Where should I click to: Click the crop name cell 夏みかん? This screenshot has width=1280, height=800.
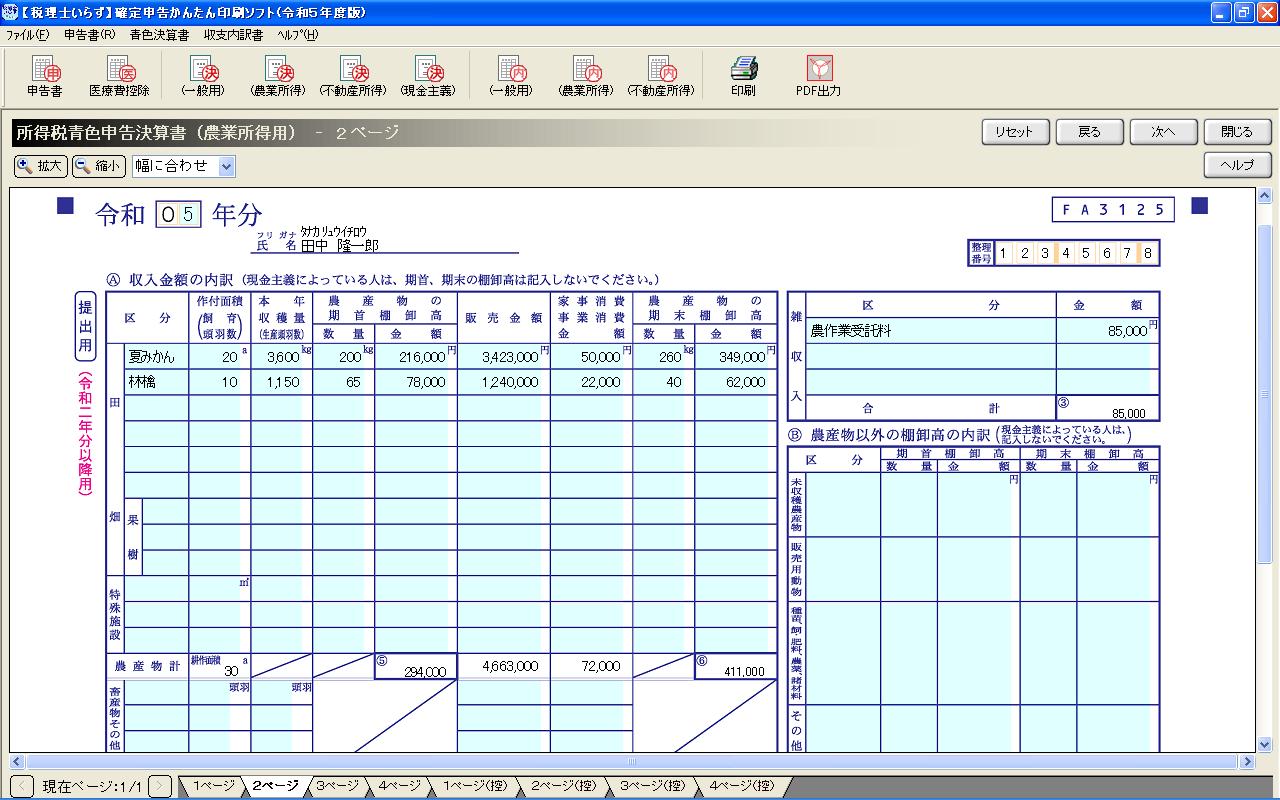[x=156, y=356]
